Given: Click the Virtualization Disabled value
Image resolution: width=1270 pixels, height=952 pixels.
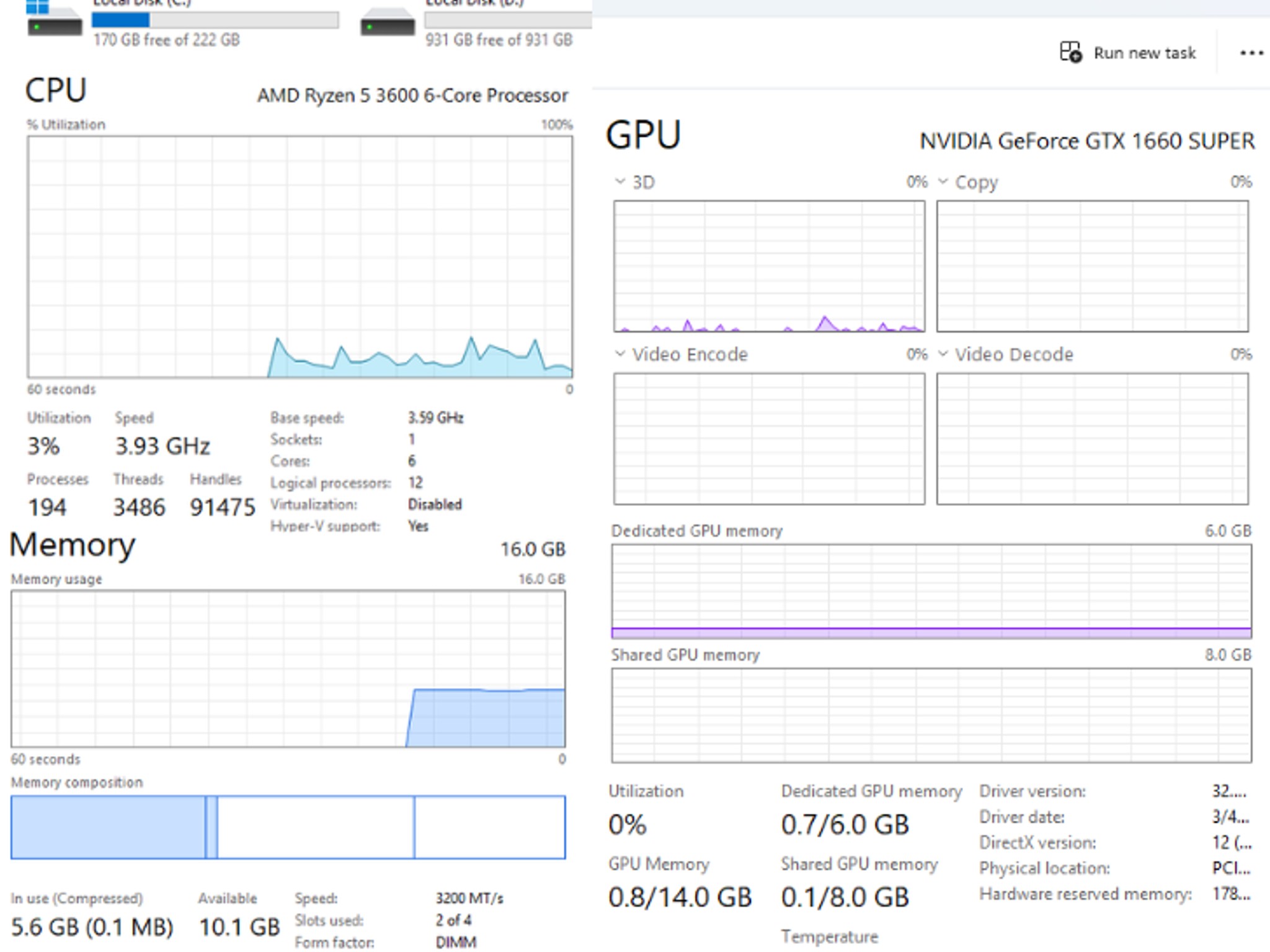Looking at the screenshot, I should click(x=435, y=505).
